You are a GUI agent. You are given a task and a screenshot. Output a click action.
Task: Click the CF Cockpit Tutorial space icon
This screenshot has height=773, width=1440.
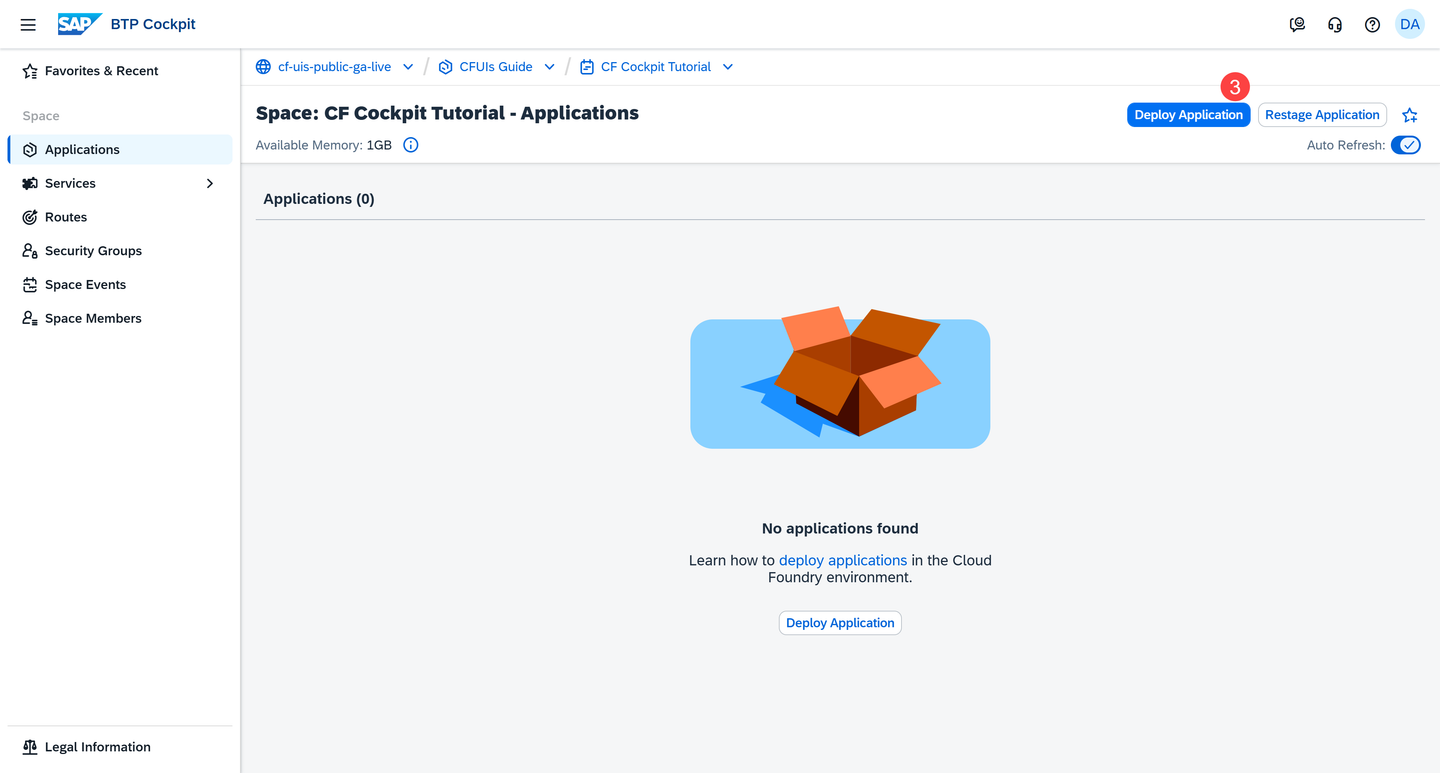(587, 67)
